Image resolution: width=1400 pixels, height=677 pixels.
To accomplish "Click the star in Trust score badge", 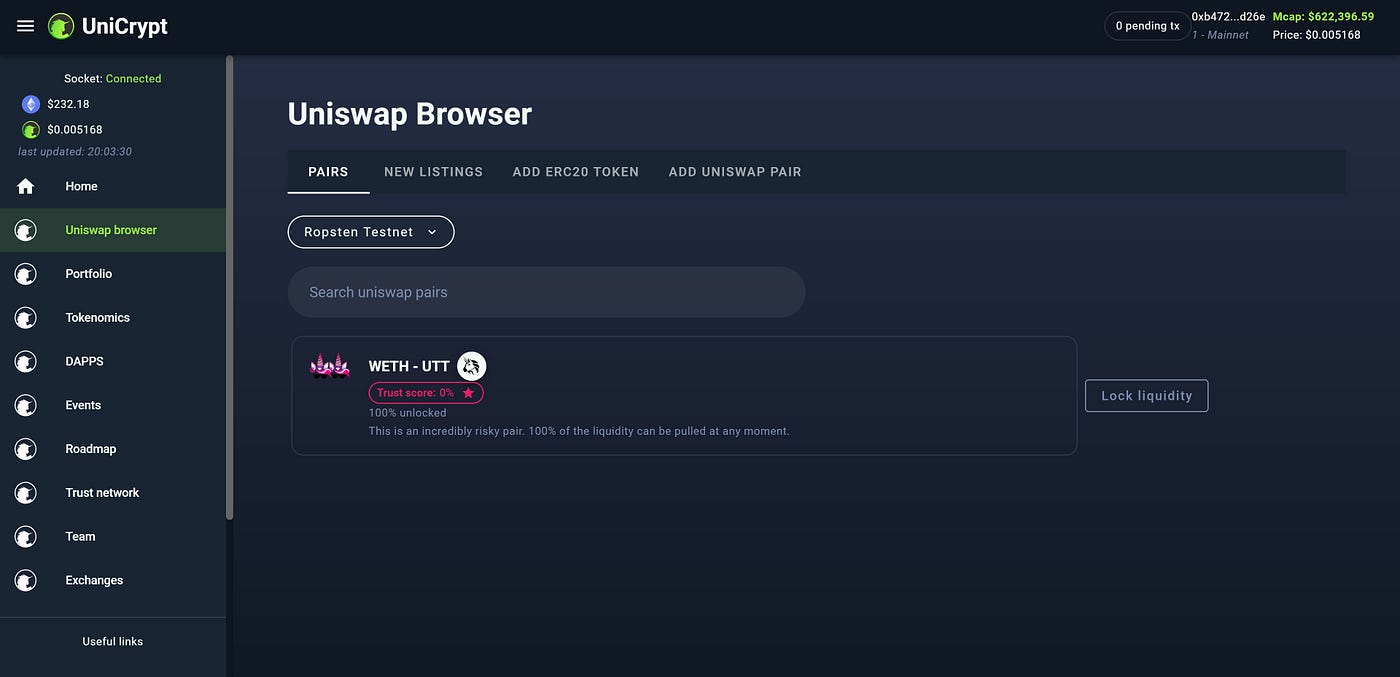I will (468, 393).
